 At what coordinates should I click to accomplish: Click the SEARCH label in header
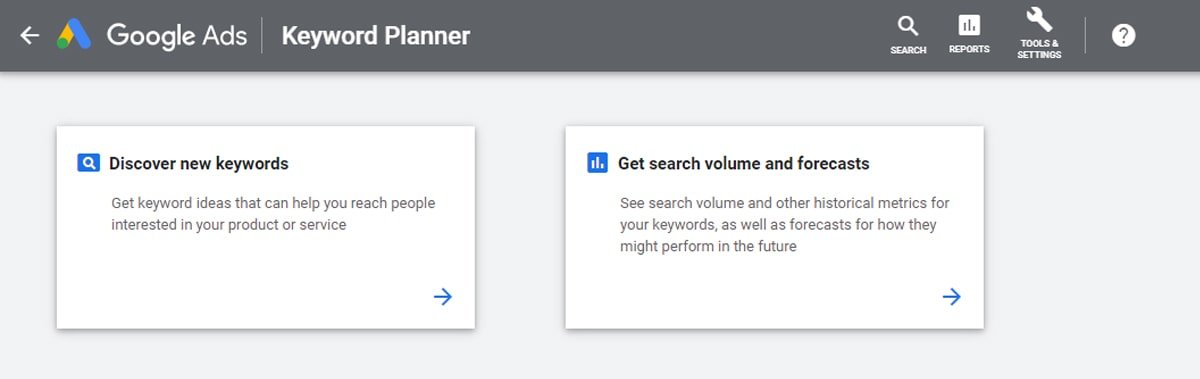click(x=908, y=50)
